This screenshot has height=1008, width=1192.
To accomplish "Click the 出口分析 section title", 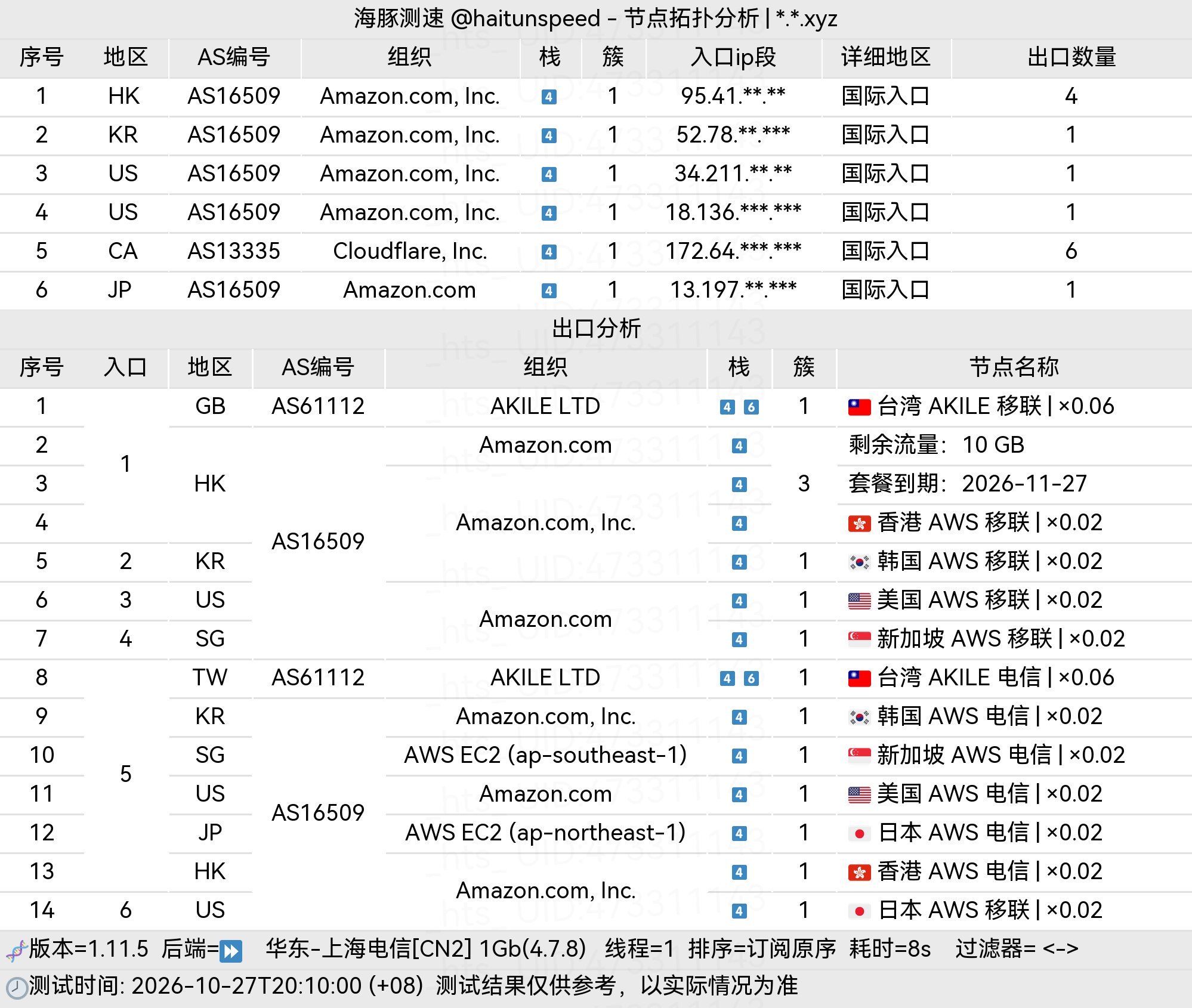I will coord(596,328).
